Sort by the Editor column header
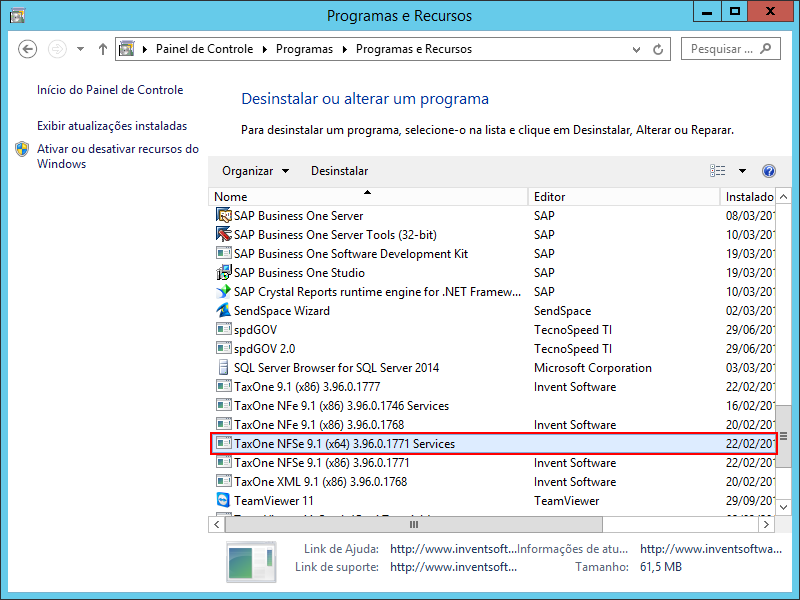 [x=623, y=196]
